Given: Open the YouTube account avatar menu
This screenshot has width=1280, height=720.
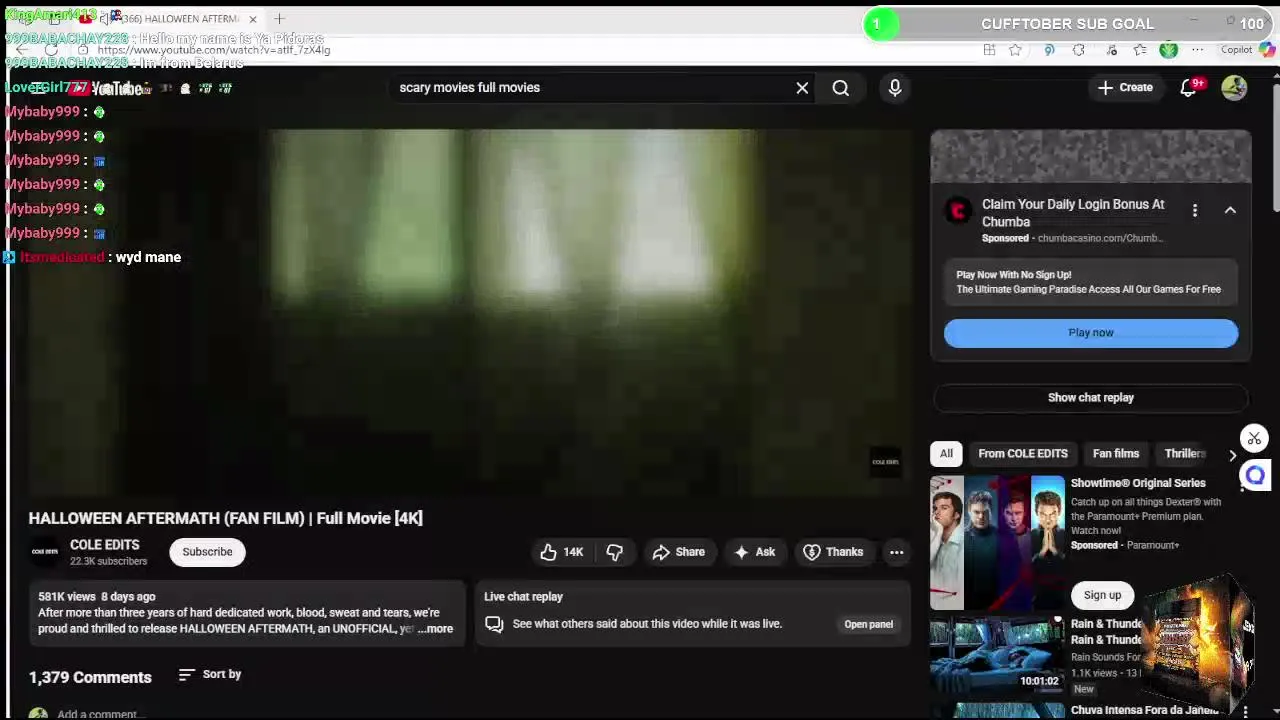Looking at the screenshot, I should (x=1234, y=88).
